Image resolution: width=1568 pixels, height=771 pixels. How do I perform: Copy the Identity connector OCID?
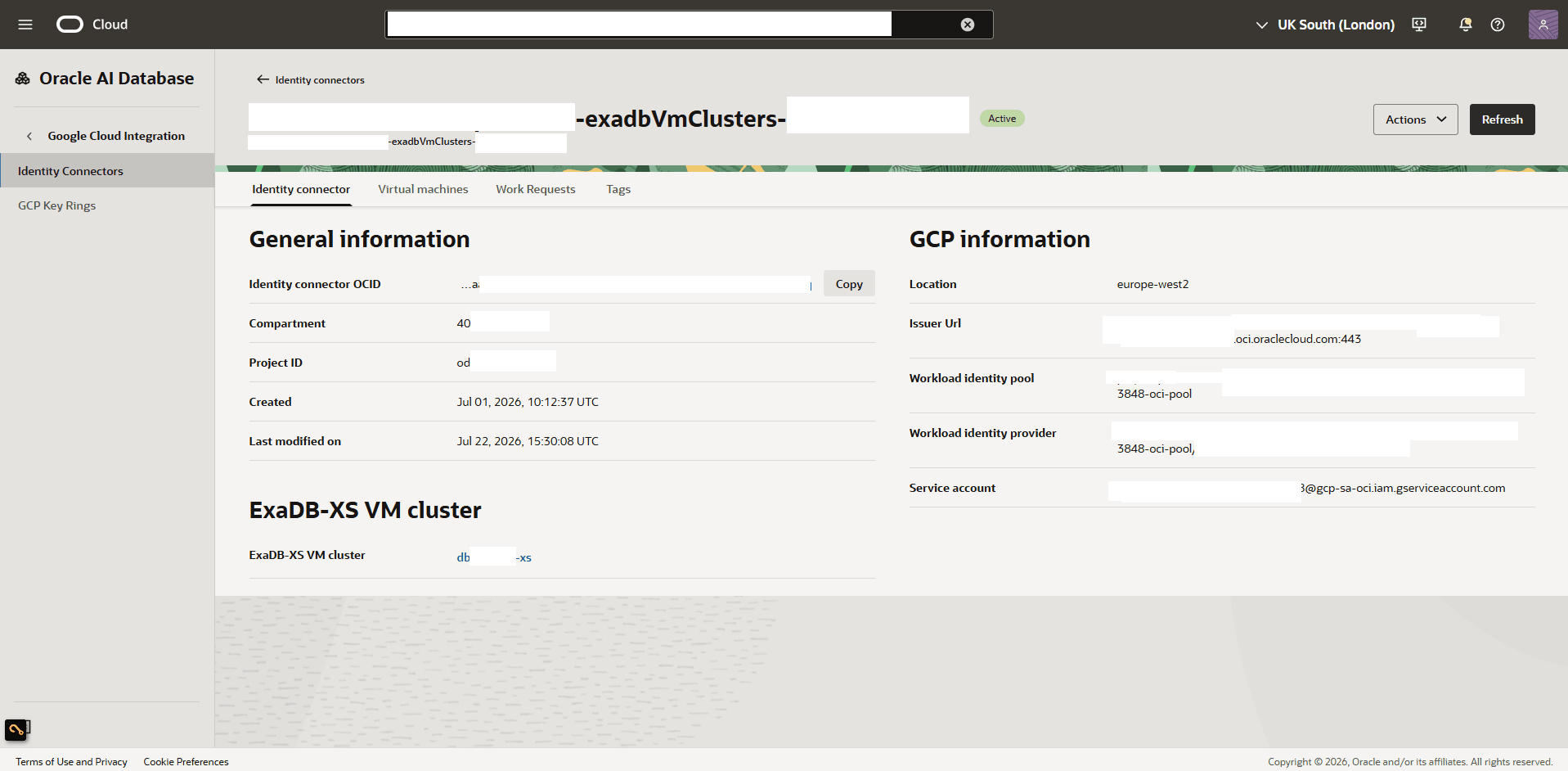click(849, 284)
